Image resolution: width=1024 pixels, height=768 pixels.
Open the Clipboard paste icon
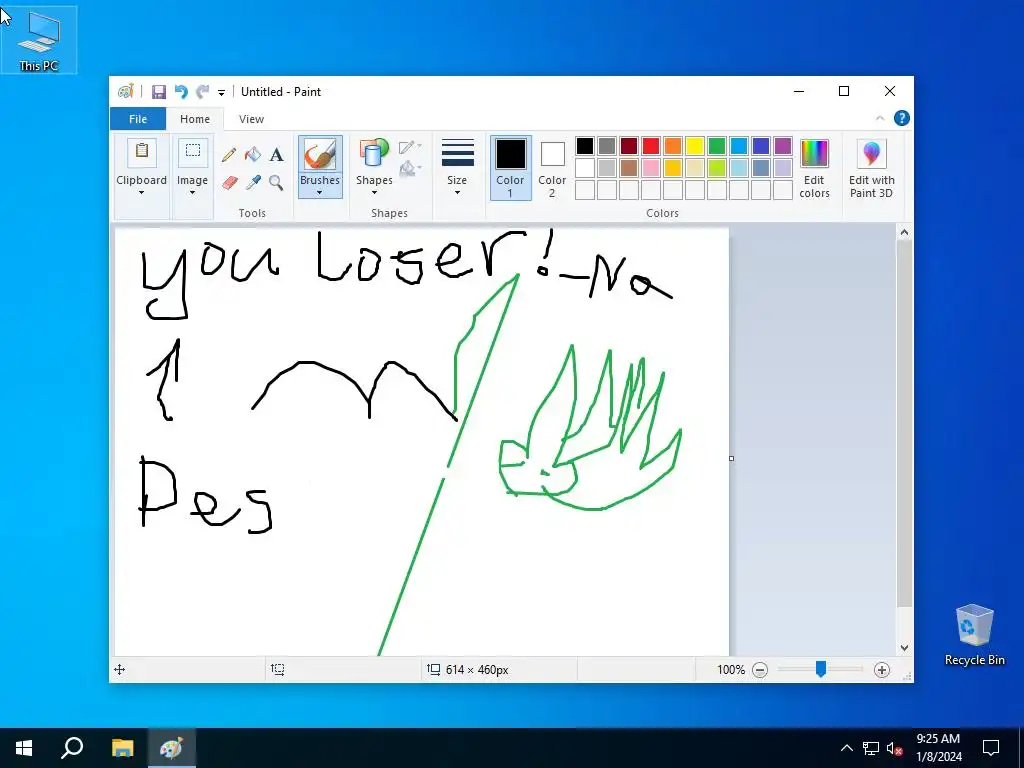(x=142, y=152)
